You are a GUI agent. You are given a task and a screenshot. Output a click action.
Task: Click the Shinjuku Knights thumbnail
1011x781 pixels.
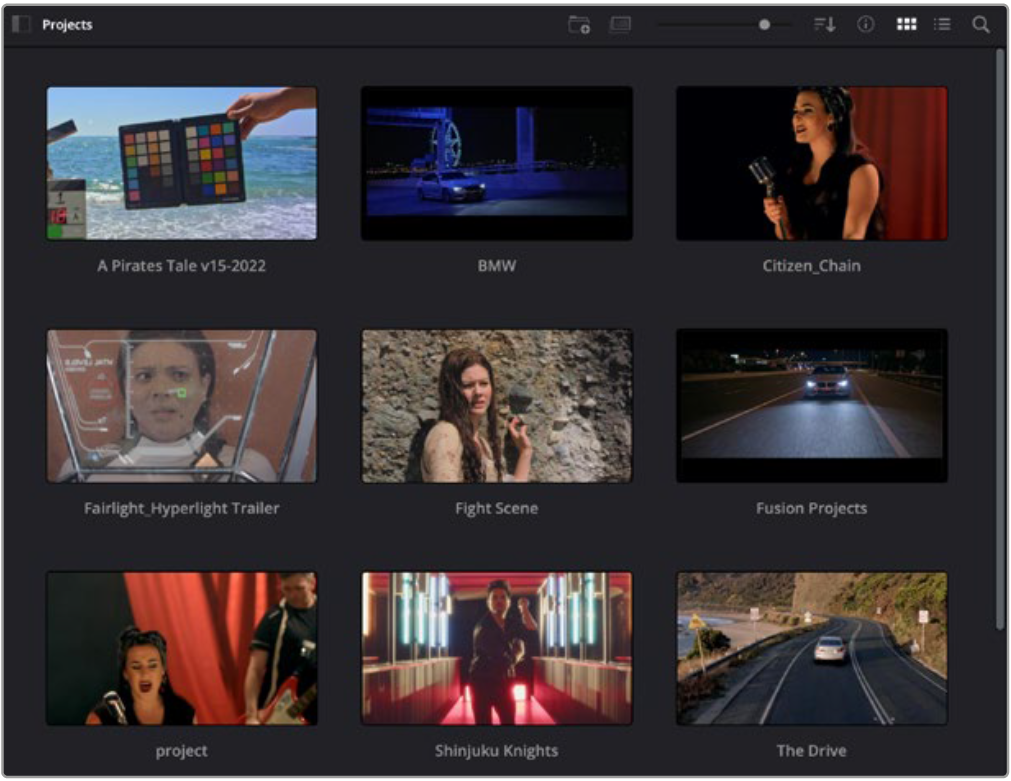[x=497, y=648]
